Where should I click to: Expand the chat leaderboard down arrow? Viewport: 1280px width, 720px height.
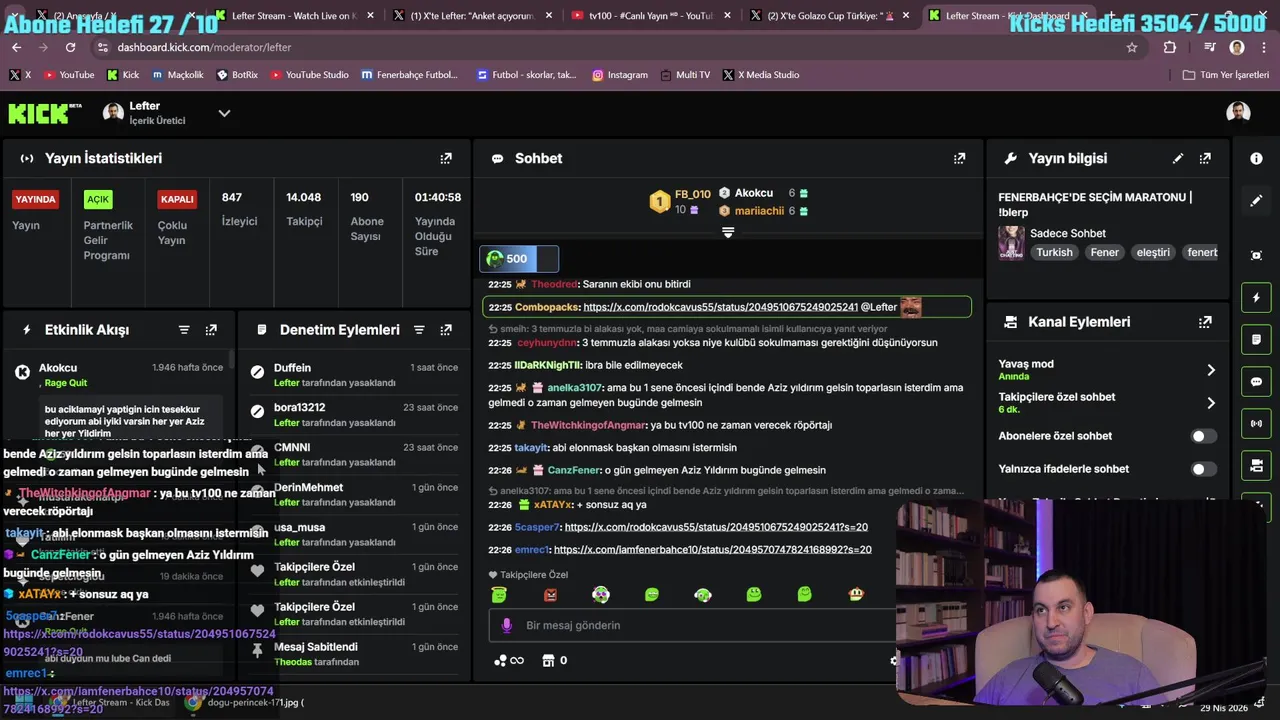tap(728, 232)
